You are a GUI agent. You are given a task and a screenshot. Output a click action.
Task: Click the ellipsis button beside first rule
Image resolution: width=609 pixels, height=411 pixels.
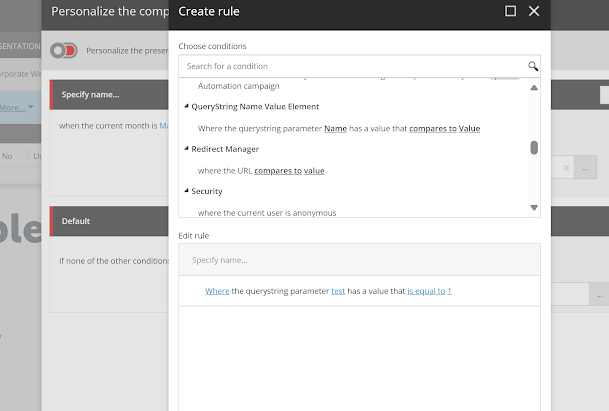point(585,168)
